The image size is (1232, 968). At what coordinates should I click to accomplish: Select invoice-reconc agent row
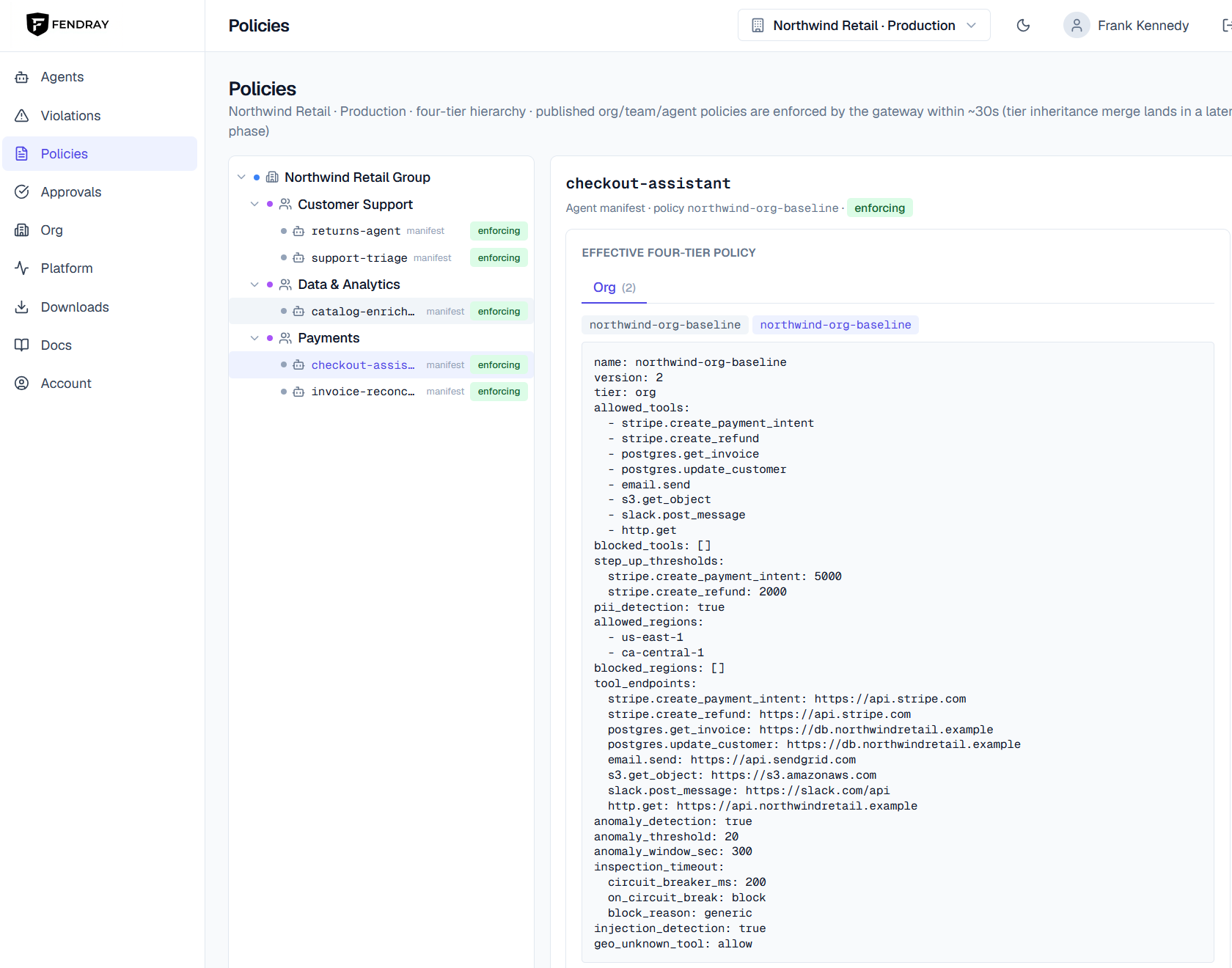tap(381, 392)
